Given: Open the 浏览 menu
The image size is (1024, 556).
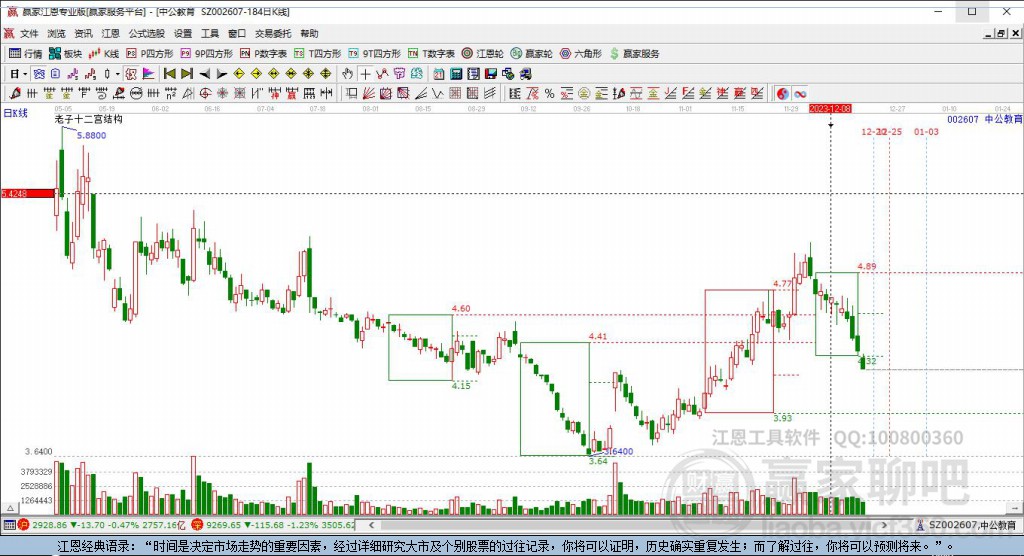Looking at the screenshot, I should point(56,33).
